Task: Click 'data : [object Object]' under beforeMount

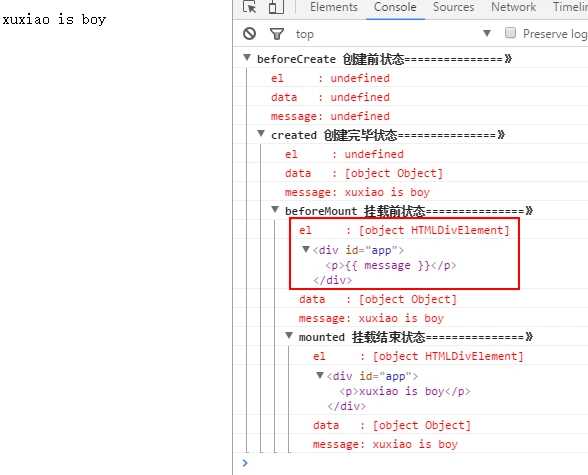Action: coord(378,300)
